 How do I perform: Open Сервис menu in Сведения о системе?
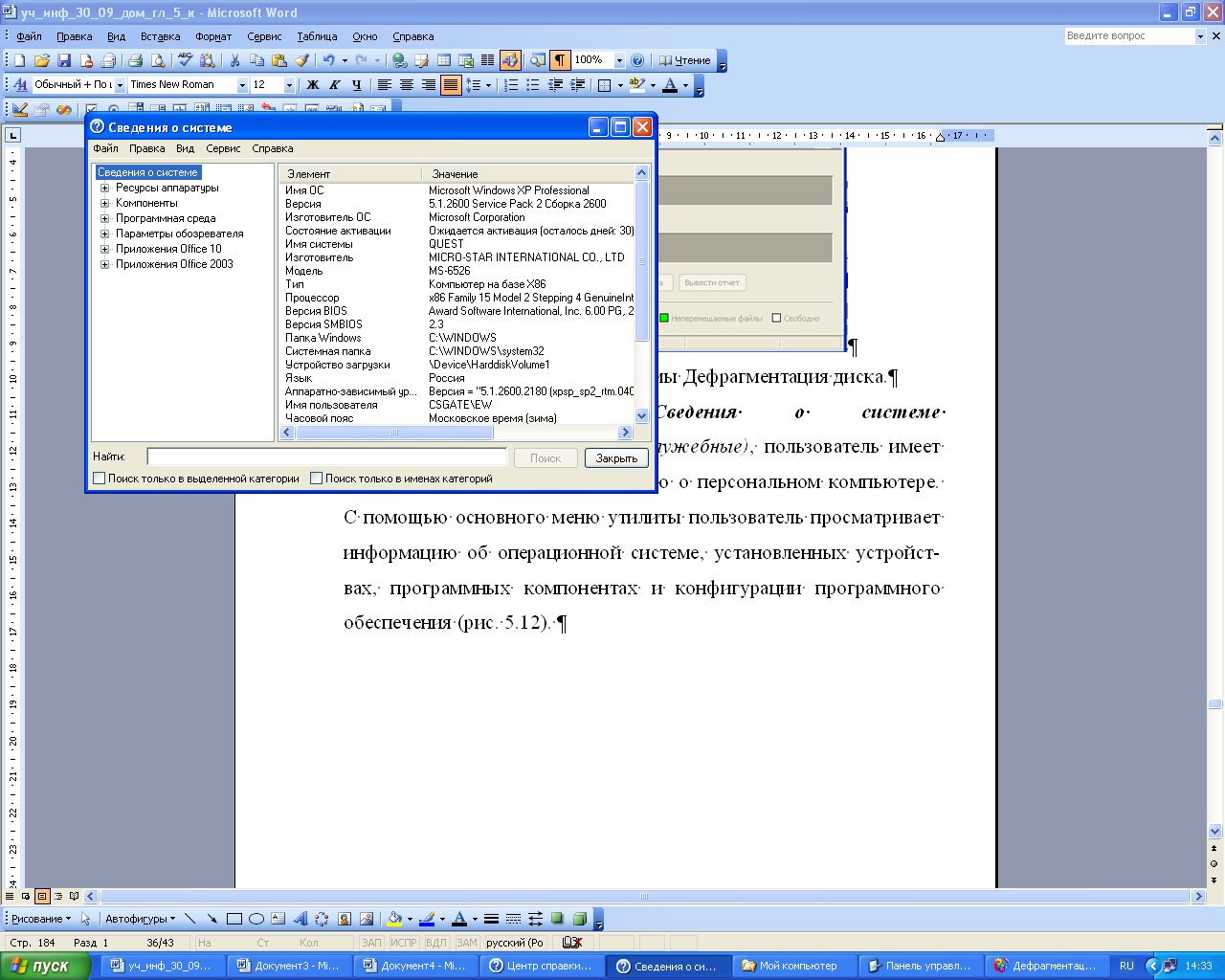pyautogui.click(x=223, y=148)
